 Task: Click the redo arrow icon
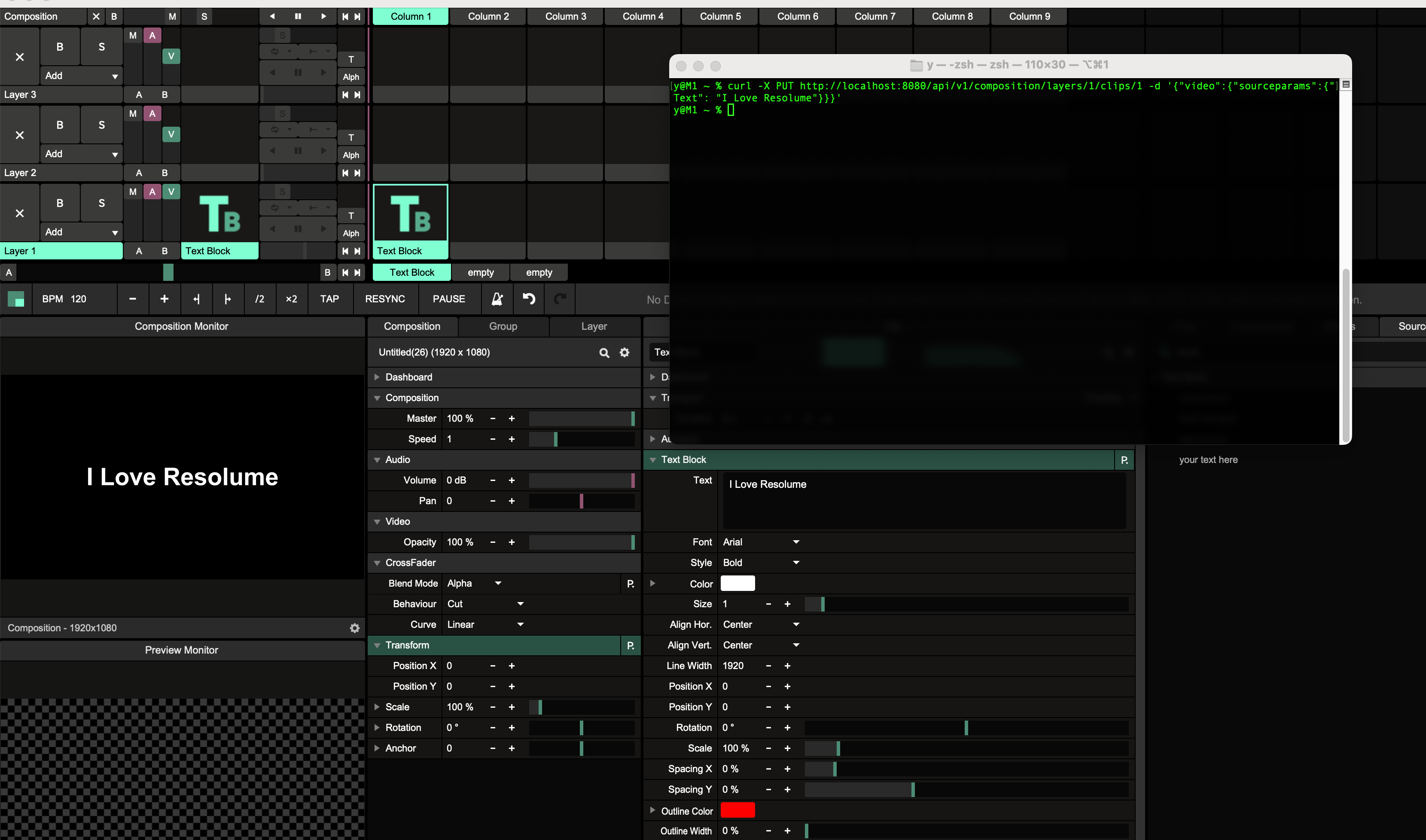coord(560,299)
